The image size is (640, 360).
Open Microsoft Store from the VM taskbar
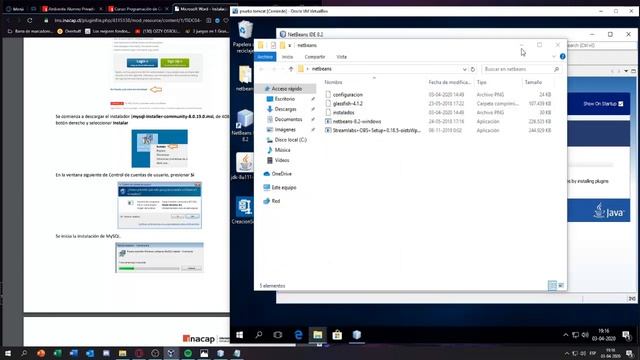click(337, 335)
